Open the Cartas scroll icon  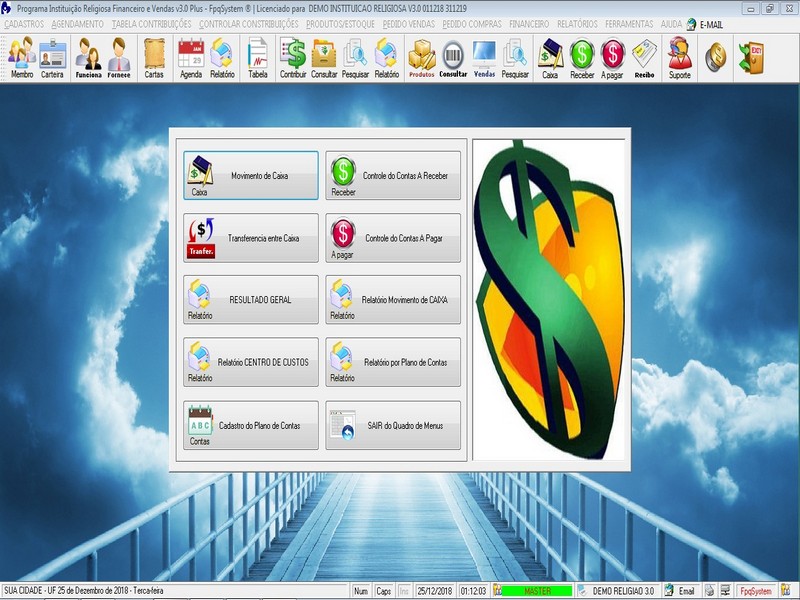click(154, 58)
